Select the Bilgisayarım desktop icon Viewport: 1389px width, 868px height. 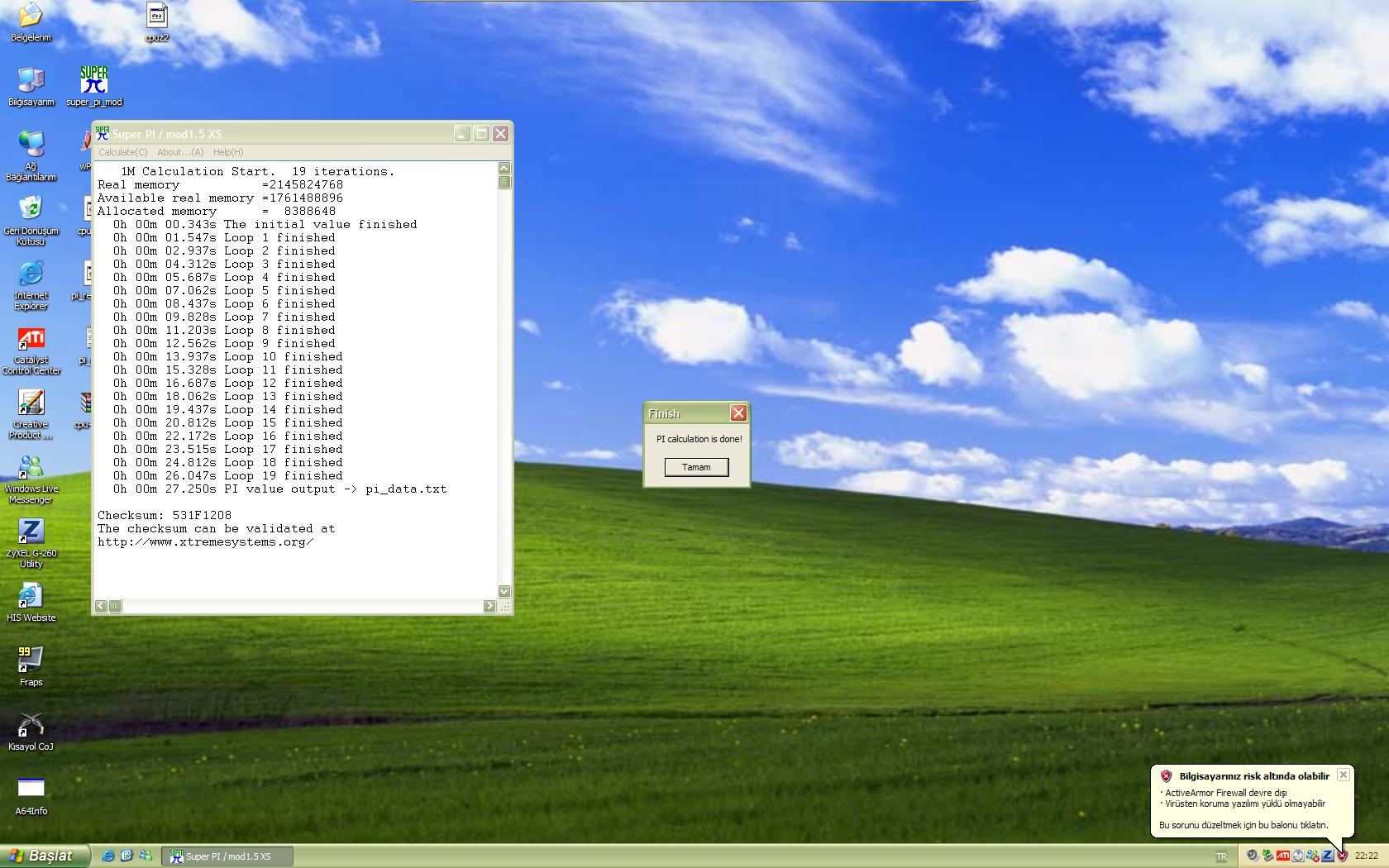click(x=31, y=87)
